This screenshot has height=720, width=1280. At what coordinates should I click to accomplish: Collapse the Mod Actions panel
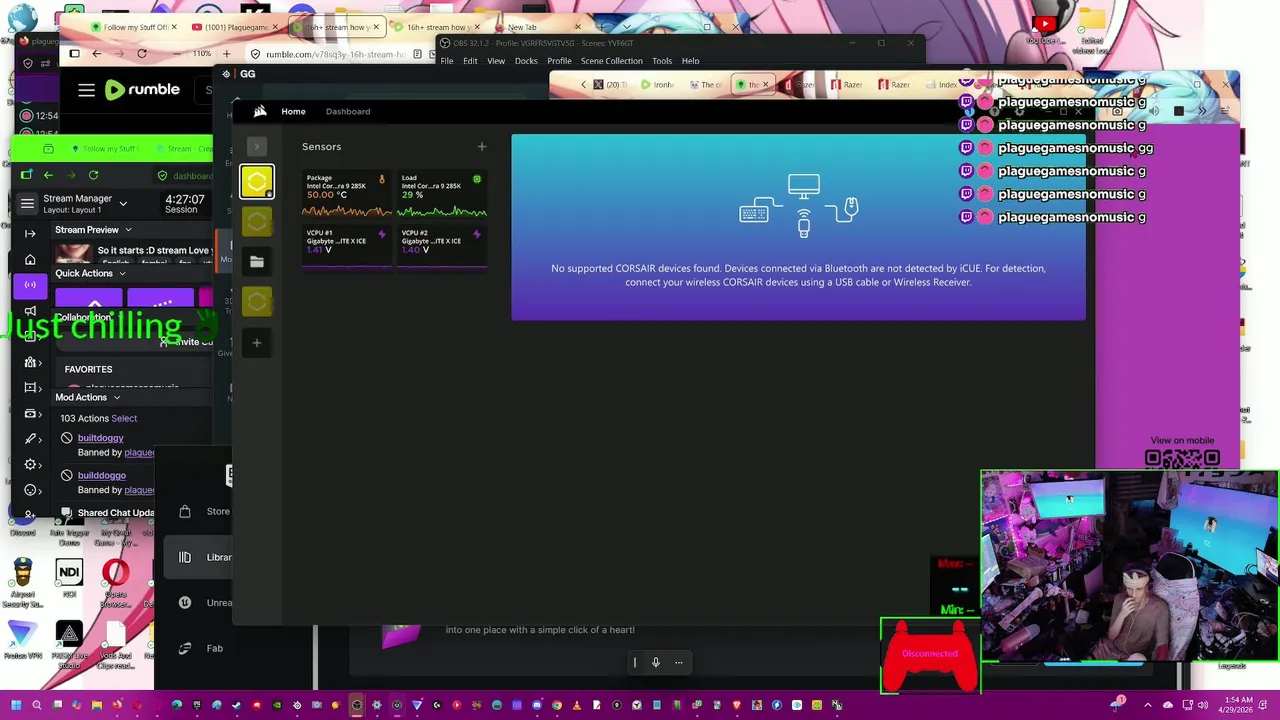tap(116, 398)
